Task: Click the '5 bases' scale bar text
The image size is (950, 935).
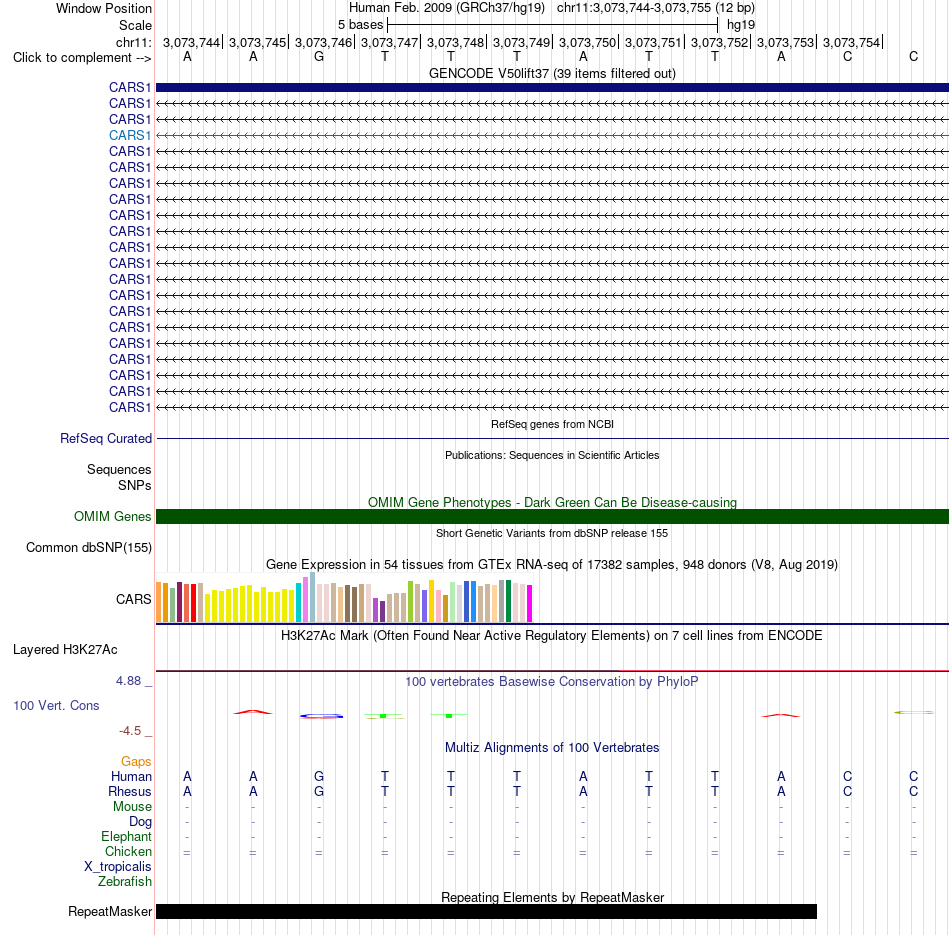Action: [x=360, y=25]
